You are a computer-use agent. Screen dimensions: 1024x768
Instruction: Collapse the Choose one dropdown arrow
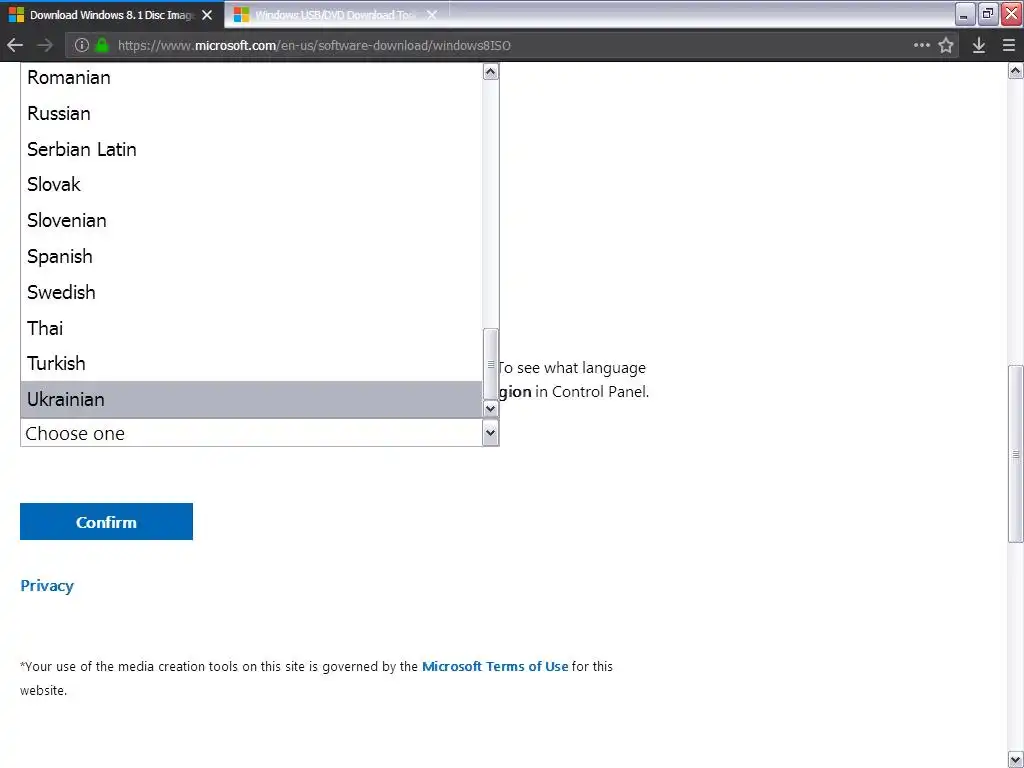[490, 432]
